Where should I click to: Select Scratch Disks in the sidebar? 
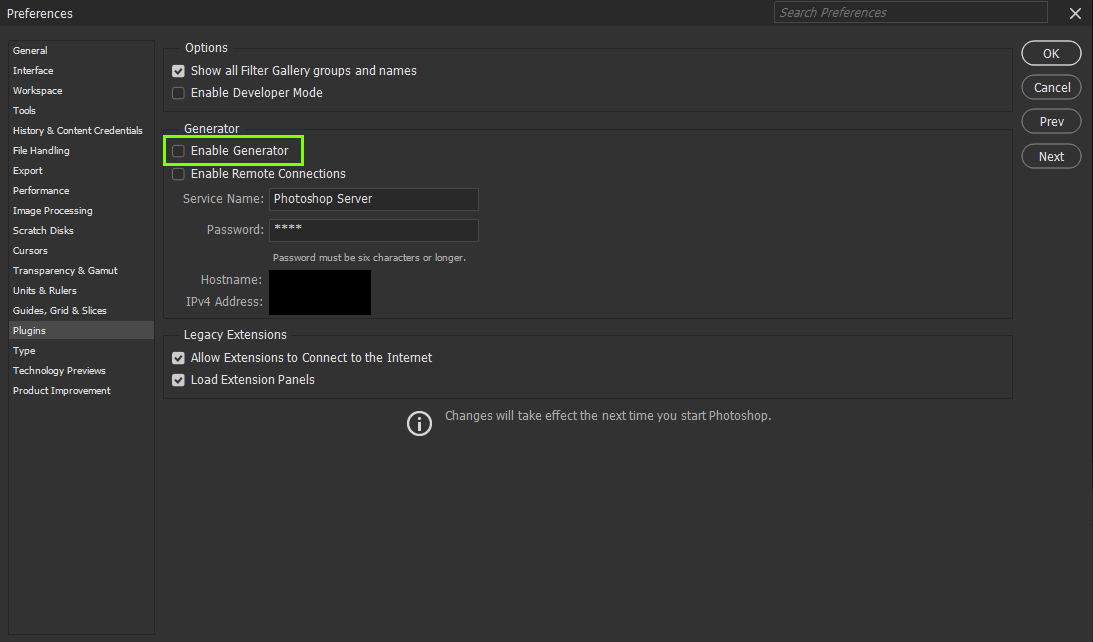[x=43, y=230]
